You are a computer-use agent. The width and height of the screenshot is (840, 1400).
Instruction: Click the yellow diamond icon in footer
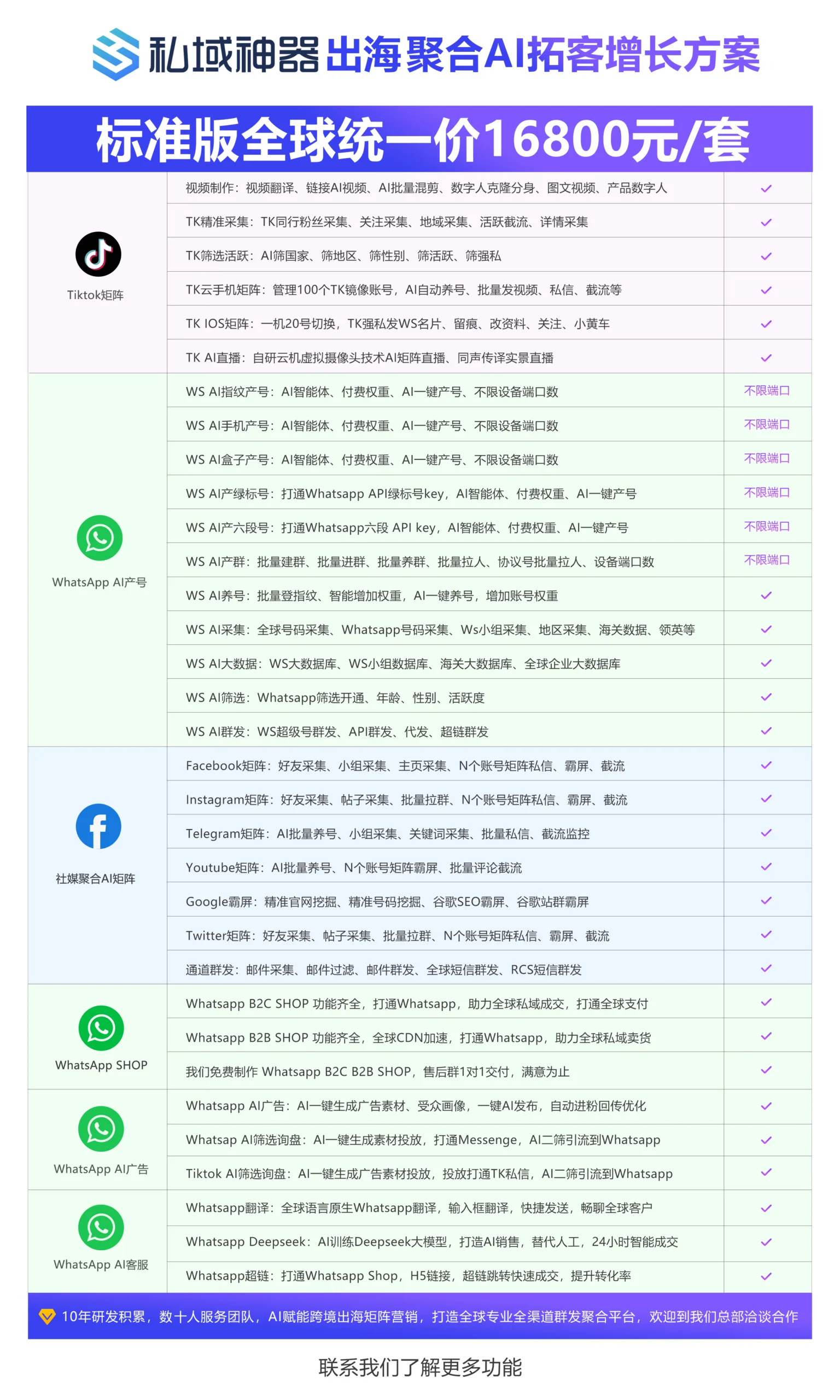(x=47, y=1316)
